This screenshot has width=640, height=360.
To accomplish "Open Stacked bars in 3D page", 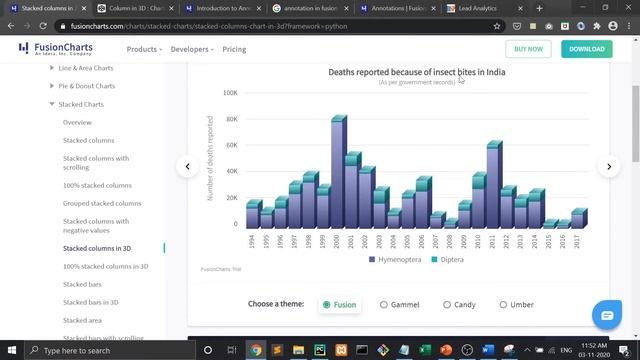I will [x=91, y=302].
